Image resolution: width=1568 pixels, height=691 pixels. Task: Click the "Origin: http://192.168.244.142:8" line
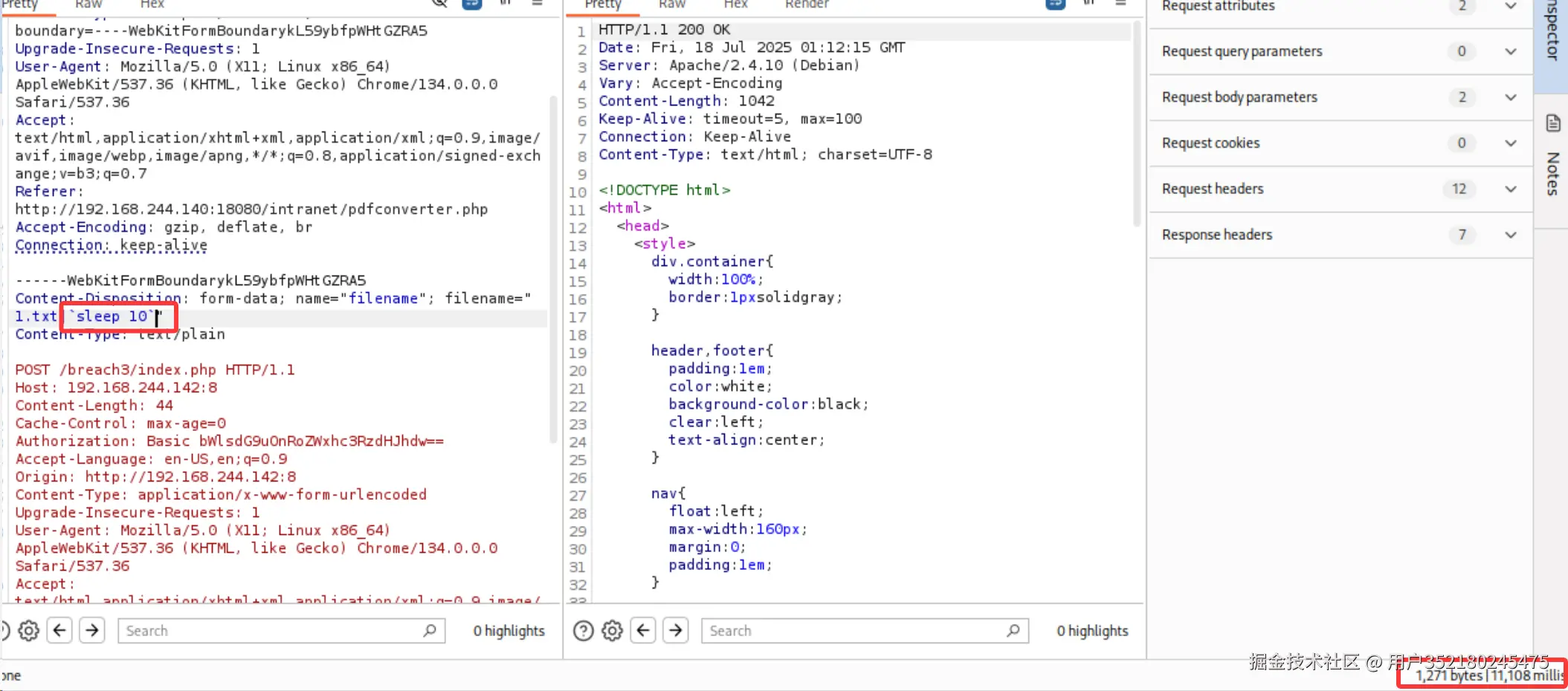[155, 477]
